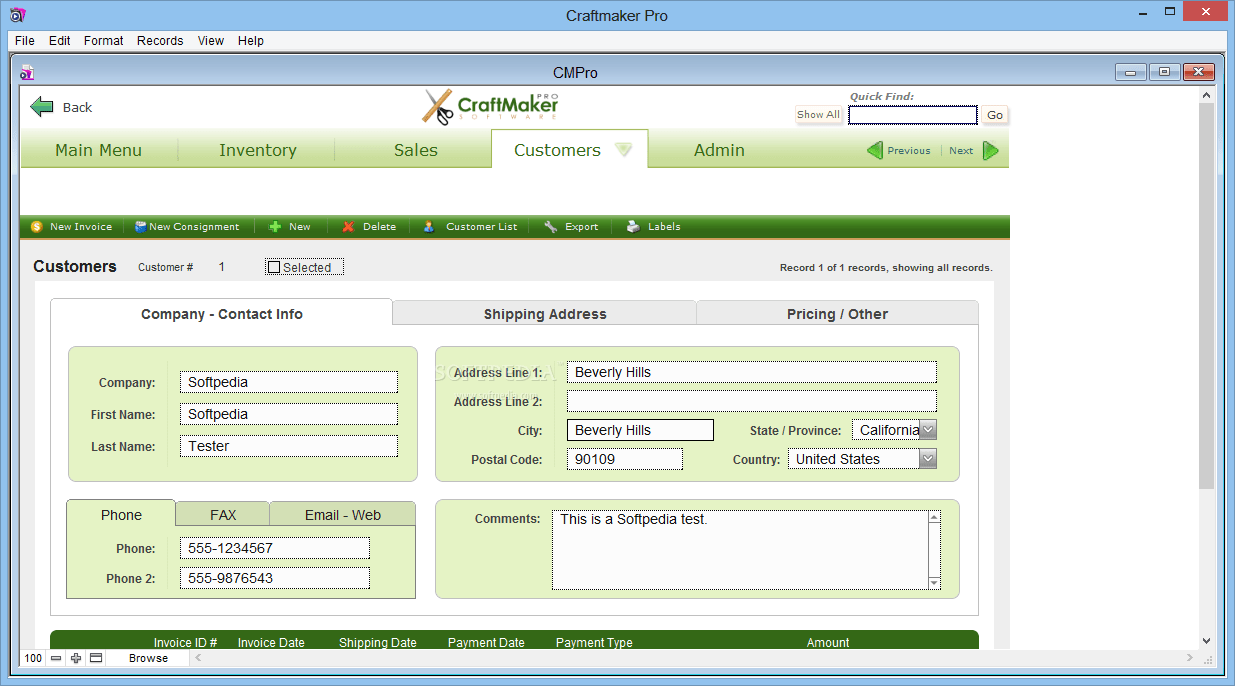Click the Customer List button label
The image size is (1235, 686).
482,227
